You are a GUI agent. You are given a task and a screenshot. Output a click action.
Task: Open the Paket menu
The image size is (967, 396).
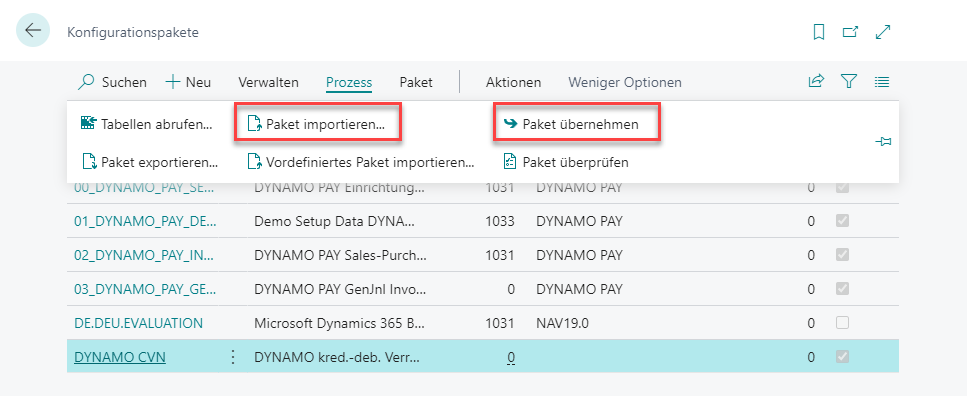click(x=416, y=82)
